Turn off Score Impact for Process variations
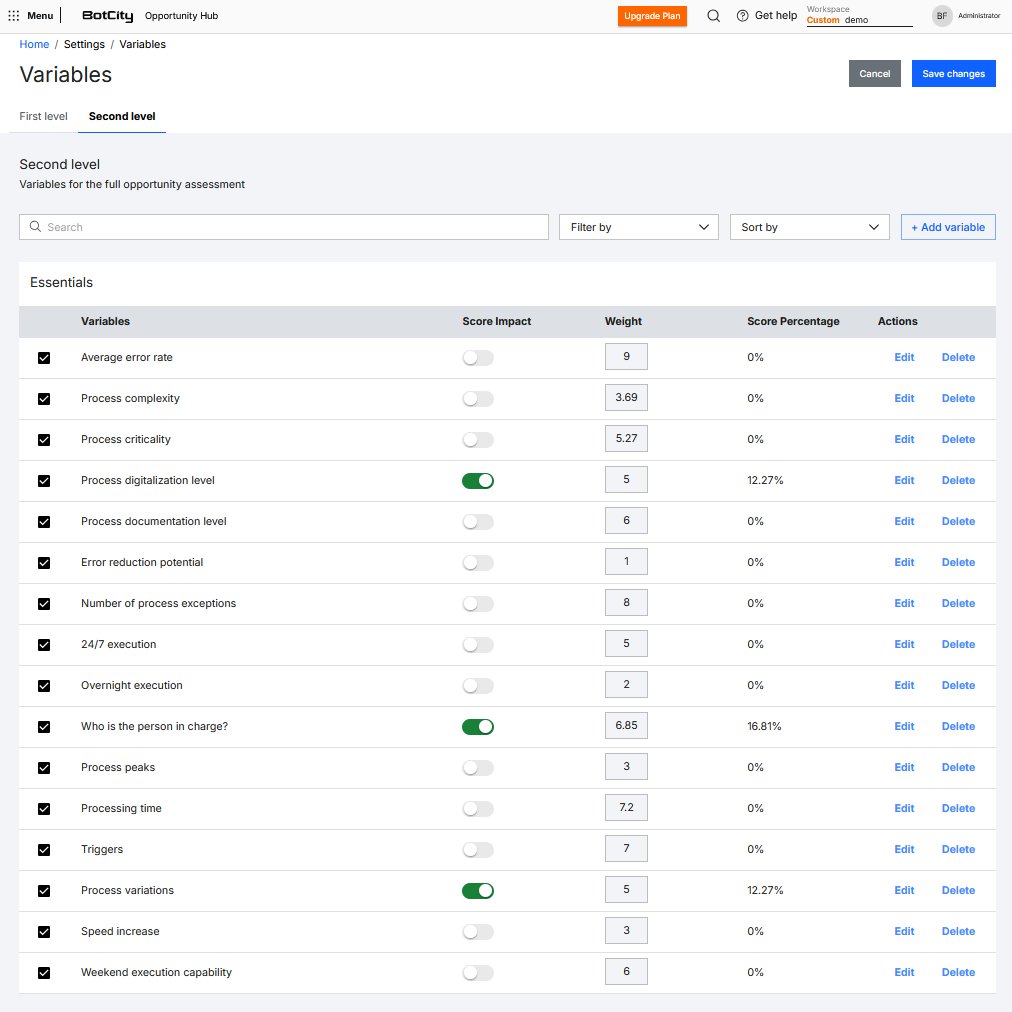1012x1012 pixels. (478, 891)
